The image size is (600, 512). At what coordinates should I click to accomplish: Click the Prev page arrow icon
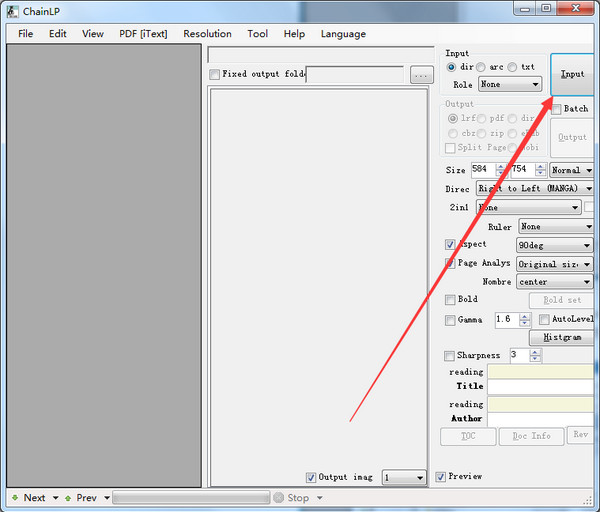(x=68, y=497)
